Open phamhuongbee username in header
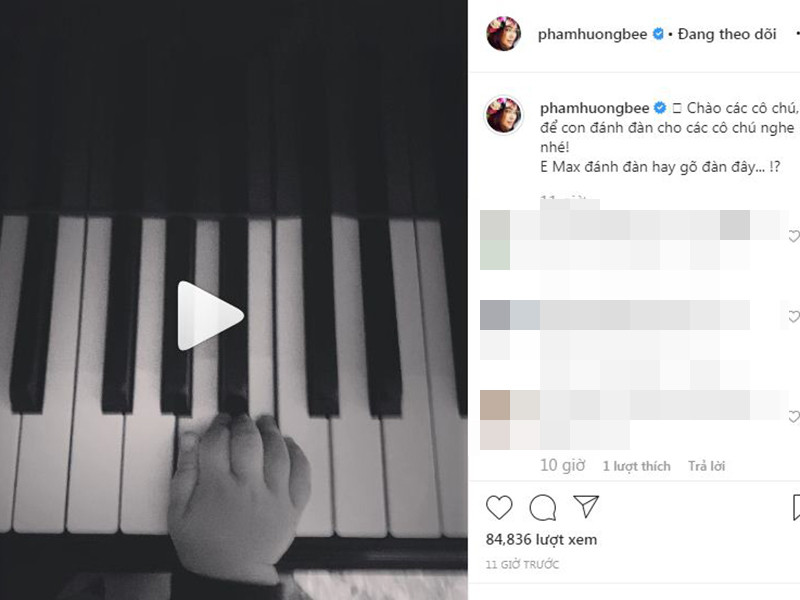The height and width of the screenshot is (600, 800). tap(592, 34)
